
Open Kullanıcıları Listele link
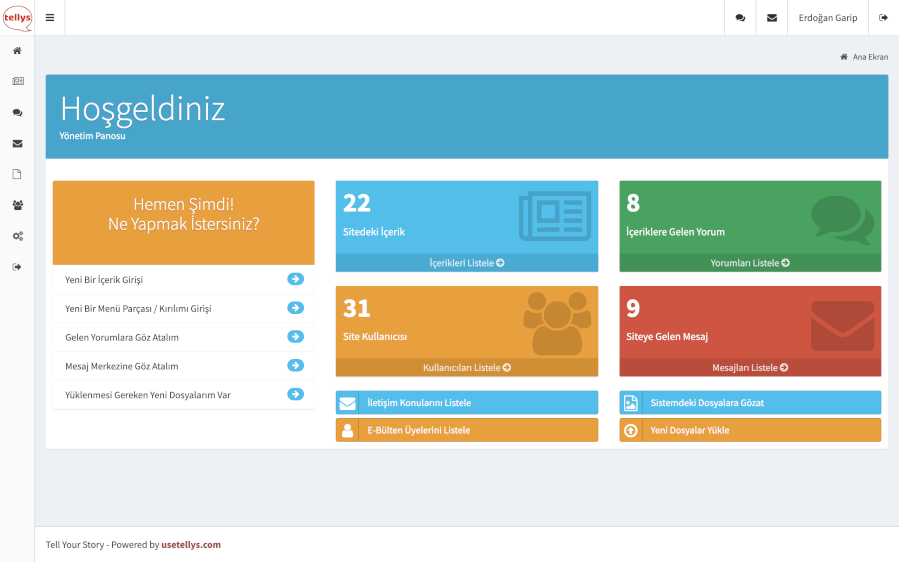pos(466,368)
